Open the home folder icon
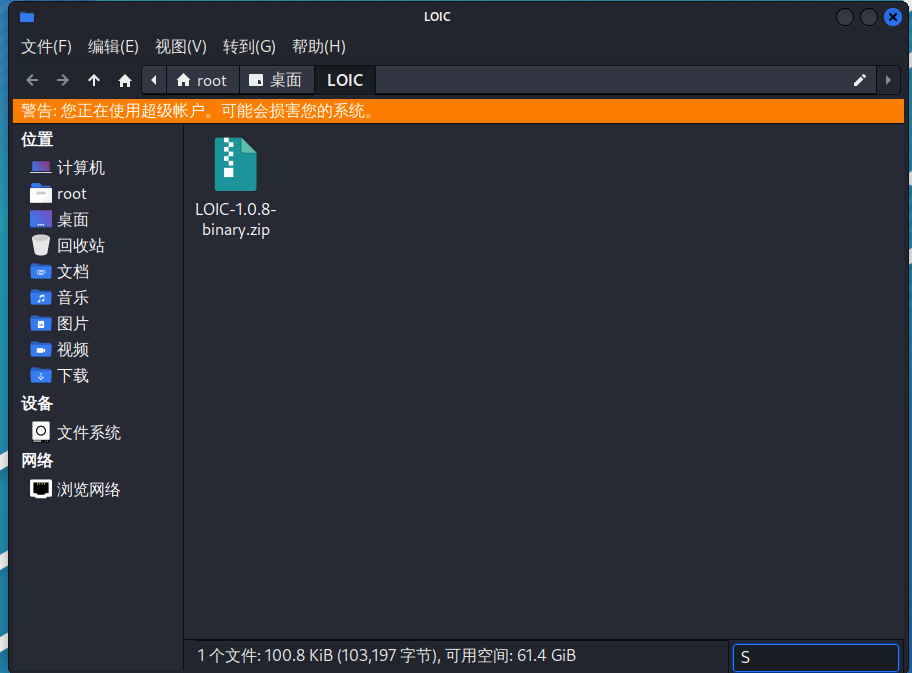The height and width of the screenshot is (673, 912). coord(123,80)
